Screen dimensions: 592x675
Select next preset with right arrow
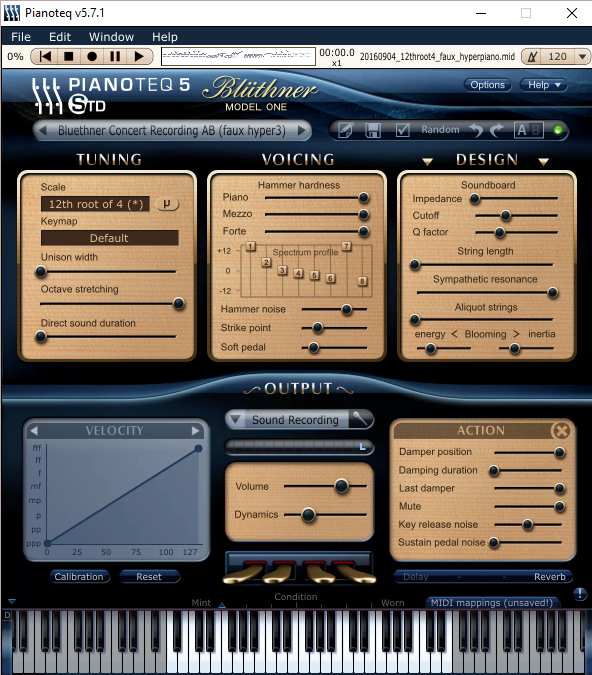pyautogui.click(x=302, y=130)
